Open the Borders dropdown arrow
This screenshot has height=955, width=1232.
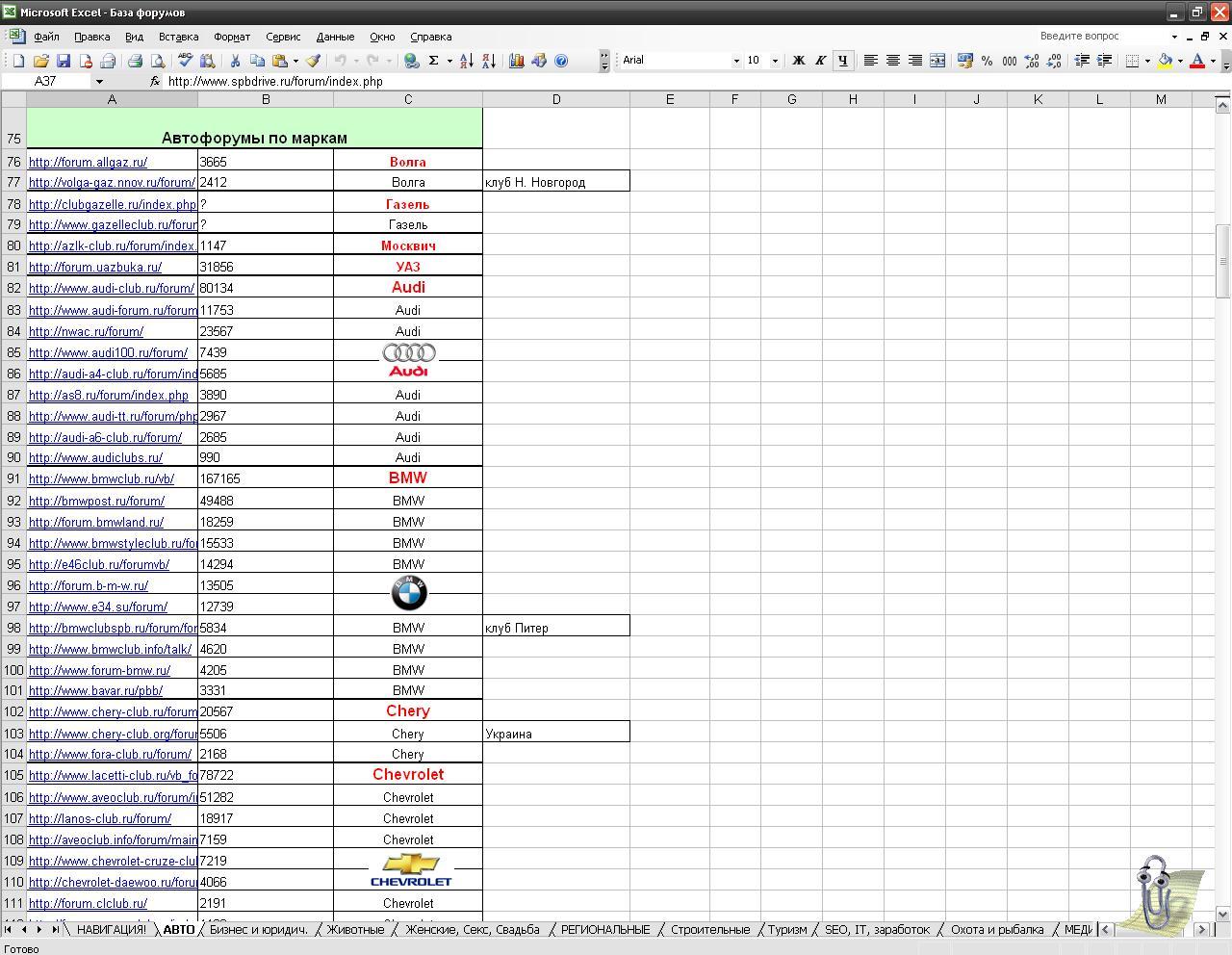[x=1147, y=61]
